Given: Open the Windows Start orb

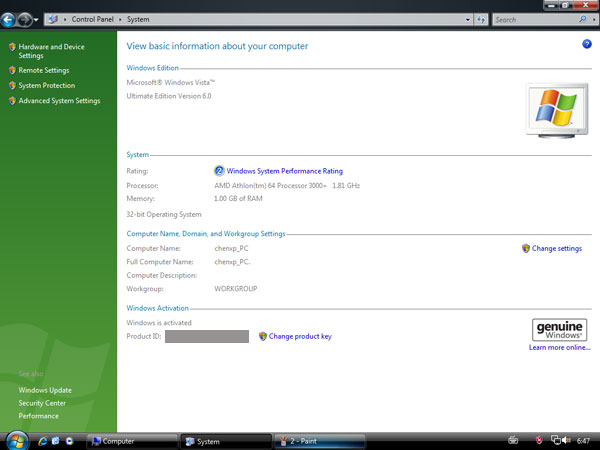Looking at the screenshot, I should pyautogui.click(x=17, y=440).
